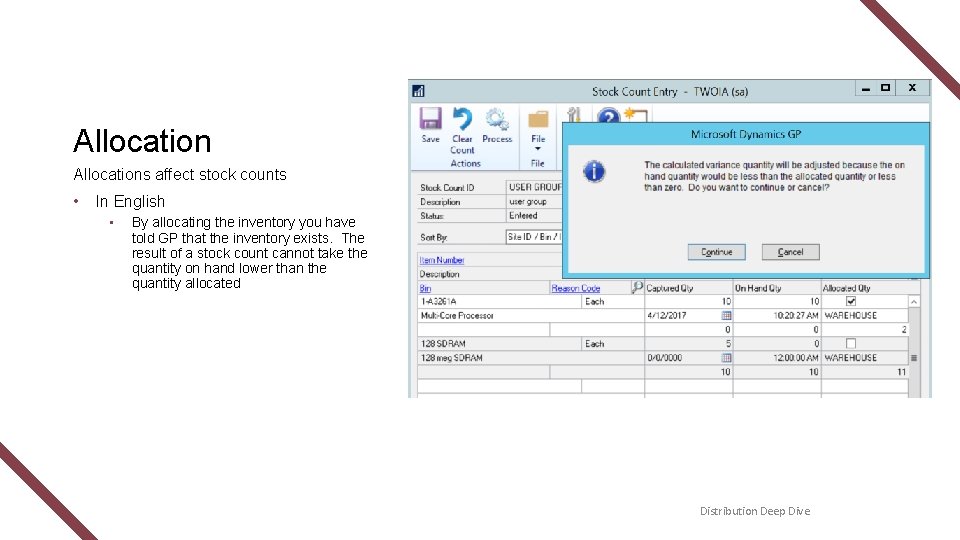Click the blue information icon in the dialog
Viewport: 960px width, 540px height.
pos(594,171)
